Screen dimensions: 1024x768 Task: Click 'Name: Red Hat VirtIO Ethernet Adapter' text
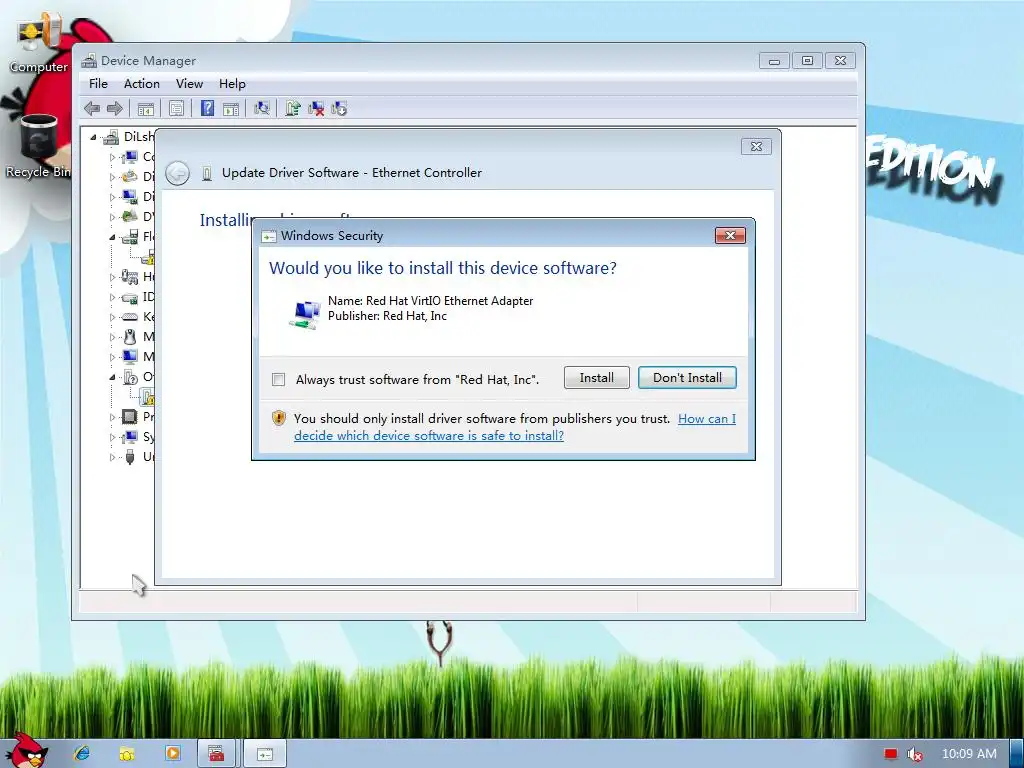[430, 300]
